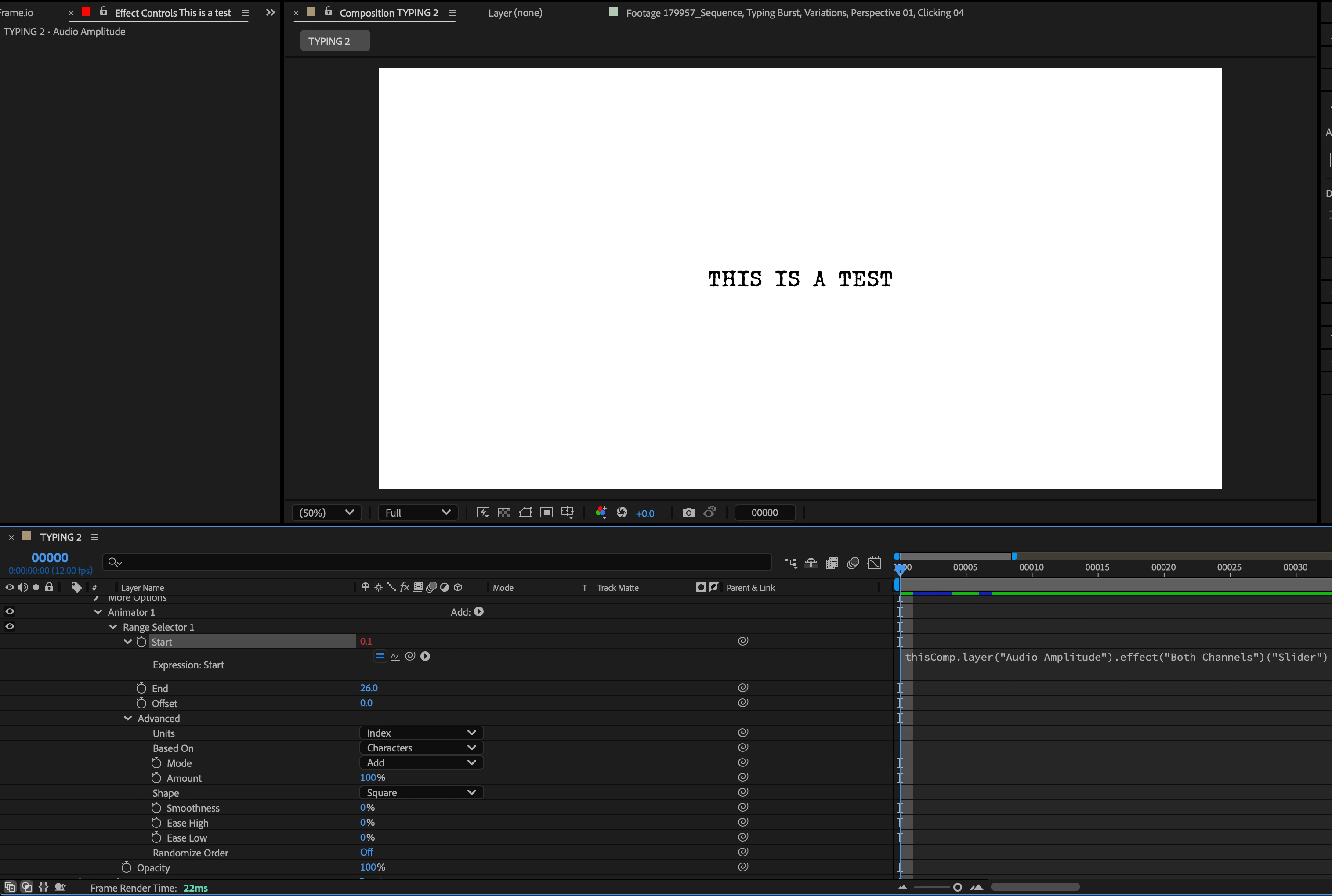Click the expression pick whip spiral

(x=410, y=656)
